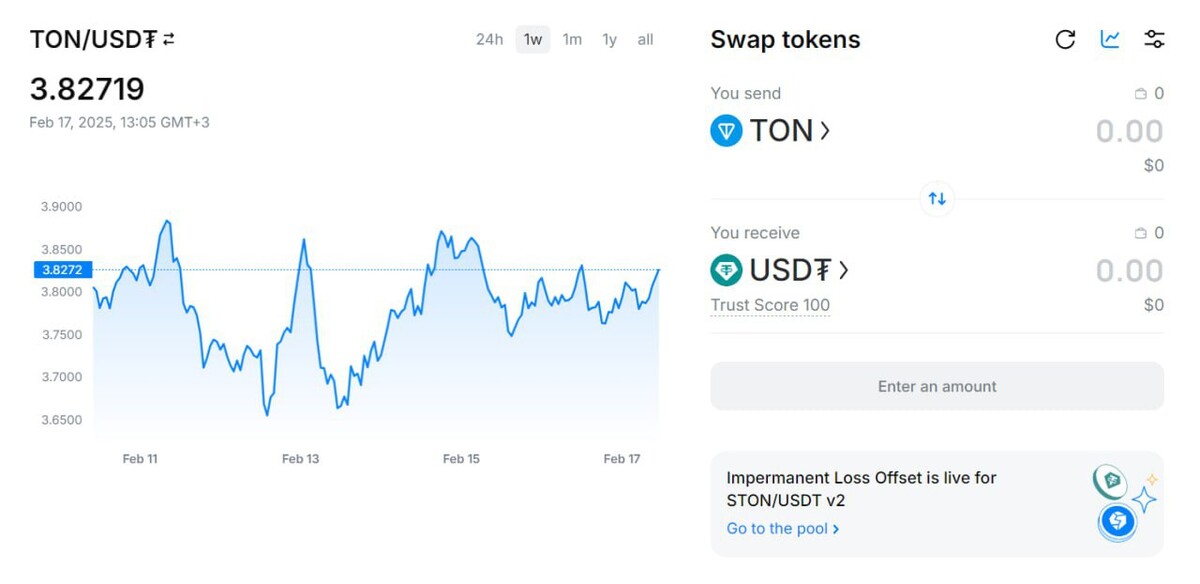Image resolution: width=1200 pixels, height=584 pixels.
Task: Click the USDT token logo
Action: point(726,270)
